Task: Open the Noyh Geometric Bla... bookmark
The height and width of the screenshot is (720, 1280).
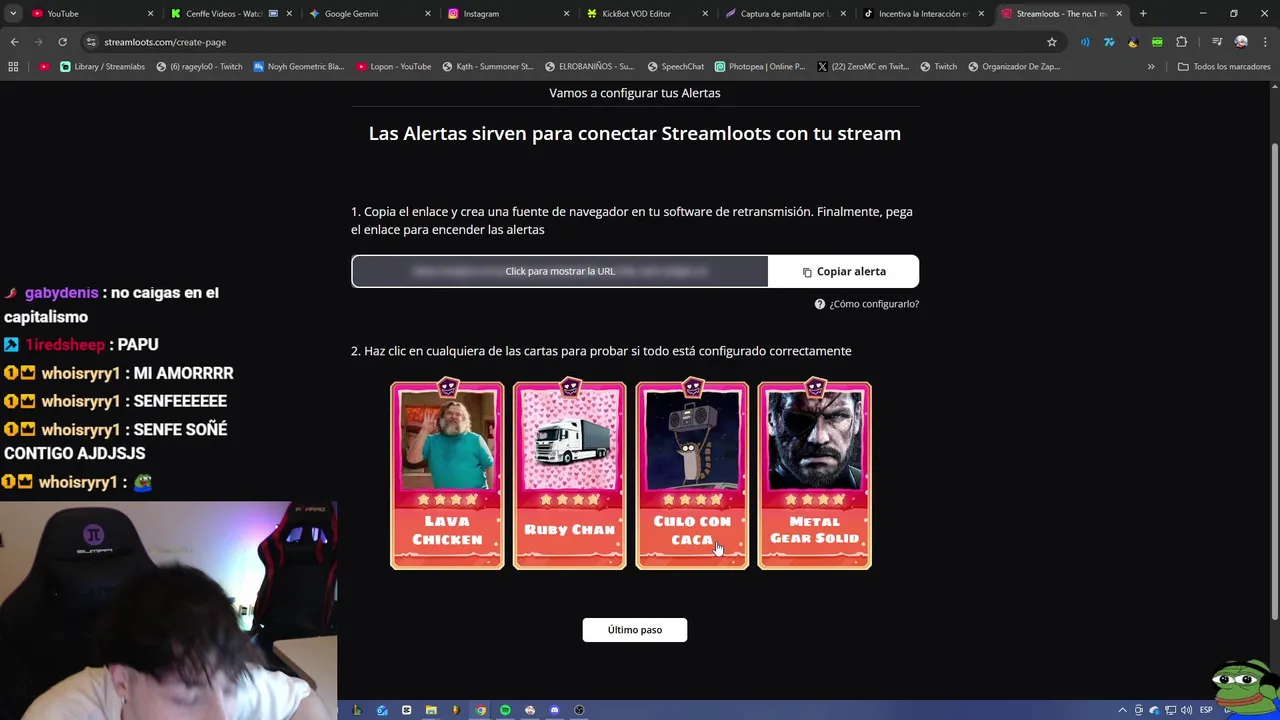Action: [x=298, y=67]
